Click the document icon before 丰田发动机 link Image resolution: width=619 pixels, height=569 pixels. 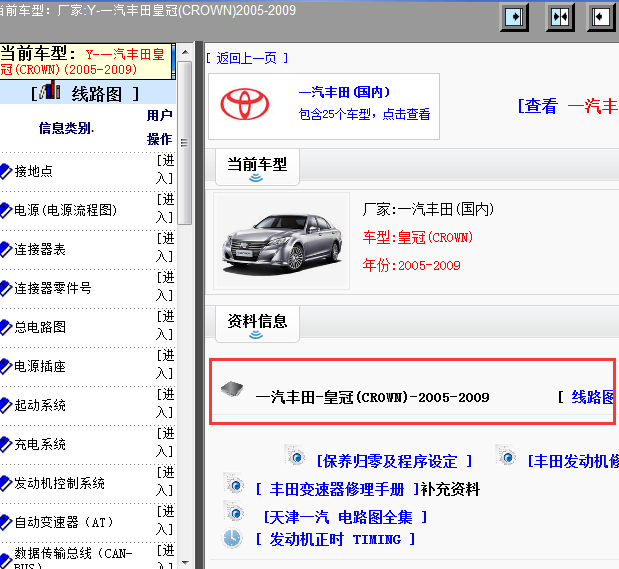(506, 455)
